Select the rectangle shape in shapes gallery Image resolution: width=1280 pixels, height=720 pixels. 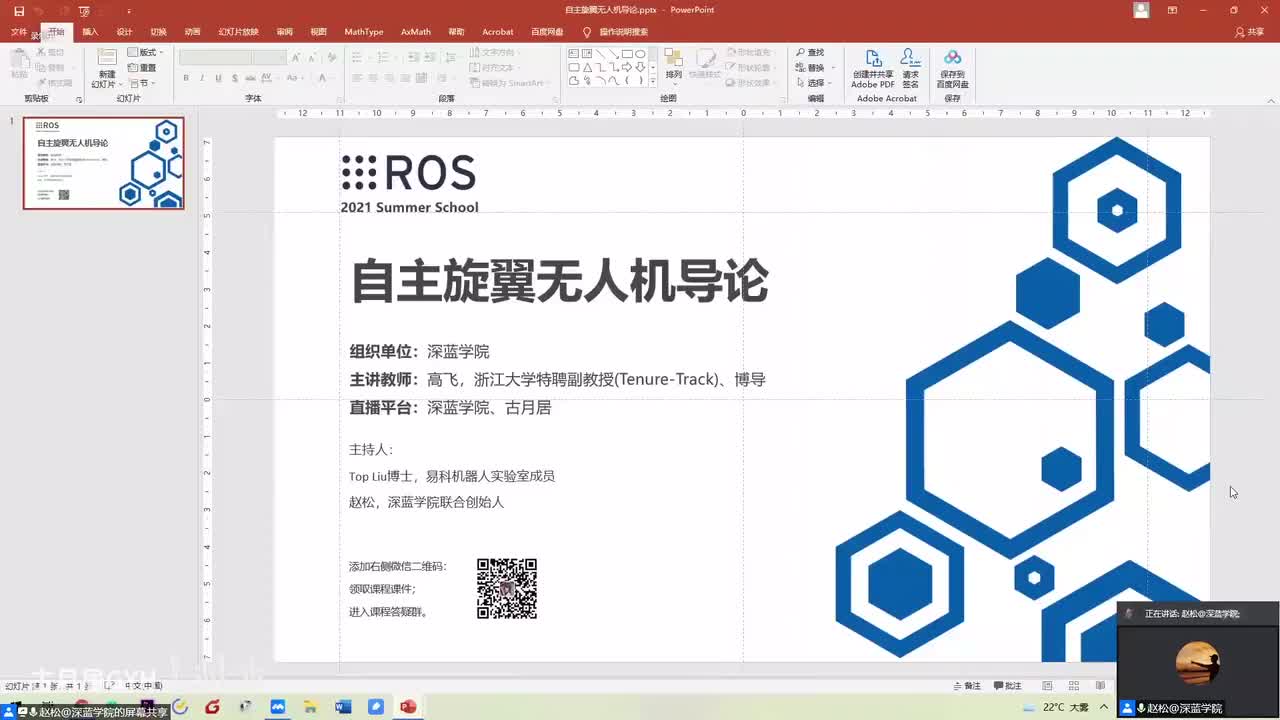coord(626,54)
